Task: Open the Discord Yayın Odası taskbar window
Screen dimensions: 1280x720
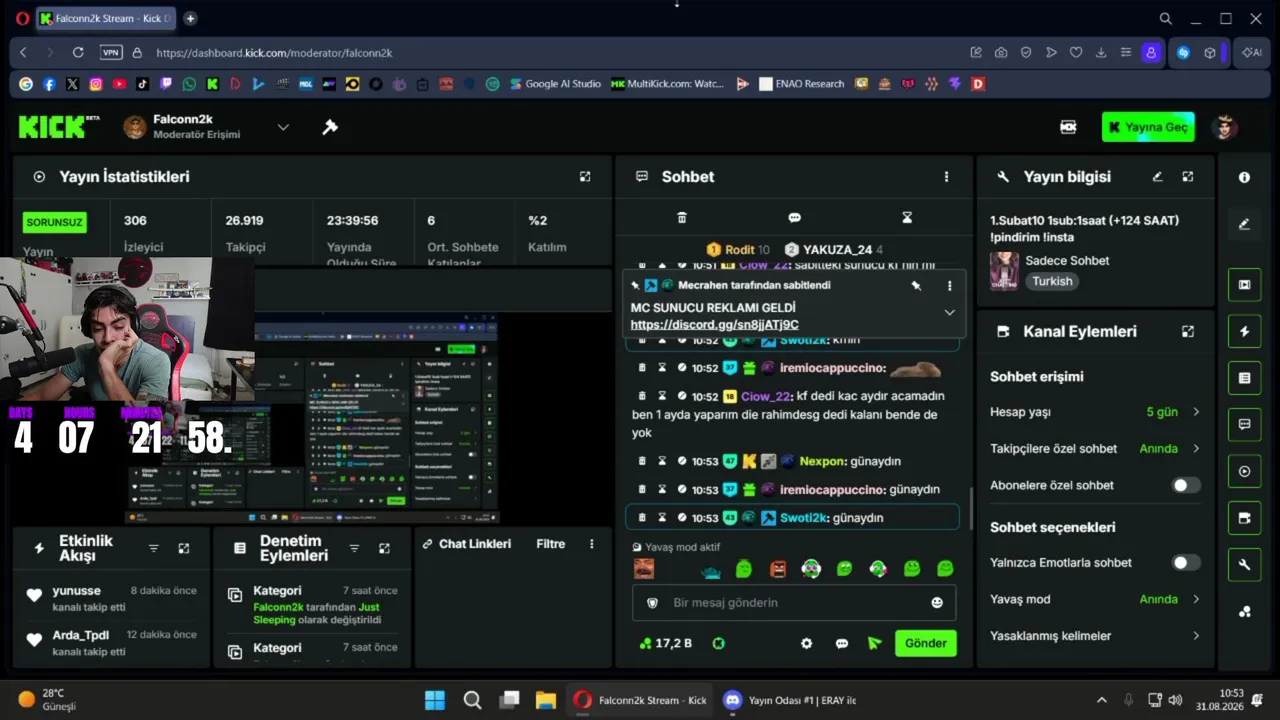Action: [x=790, y=700]
